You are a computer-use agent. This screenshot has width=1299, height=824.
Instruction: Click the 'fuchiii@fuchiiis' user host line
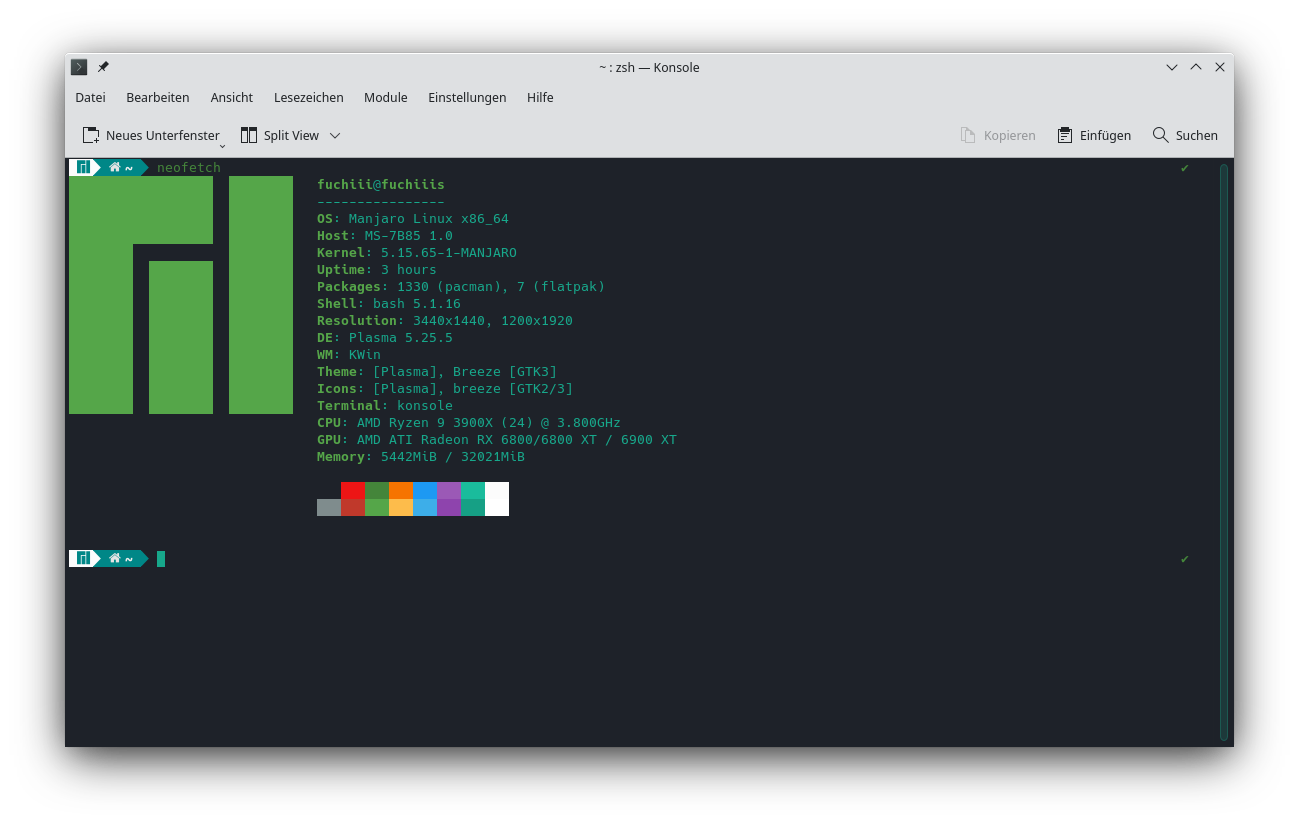coord(381,184)
